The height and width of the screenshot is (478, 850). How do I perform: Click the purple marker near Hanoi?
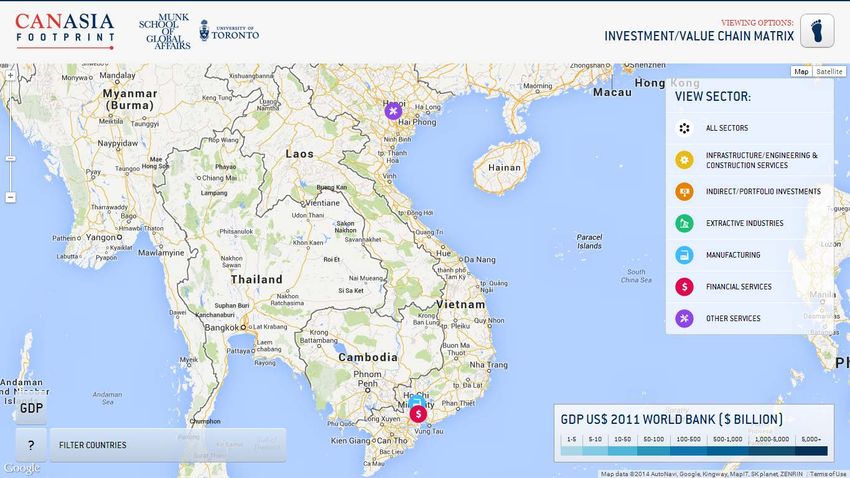393,111
